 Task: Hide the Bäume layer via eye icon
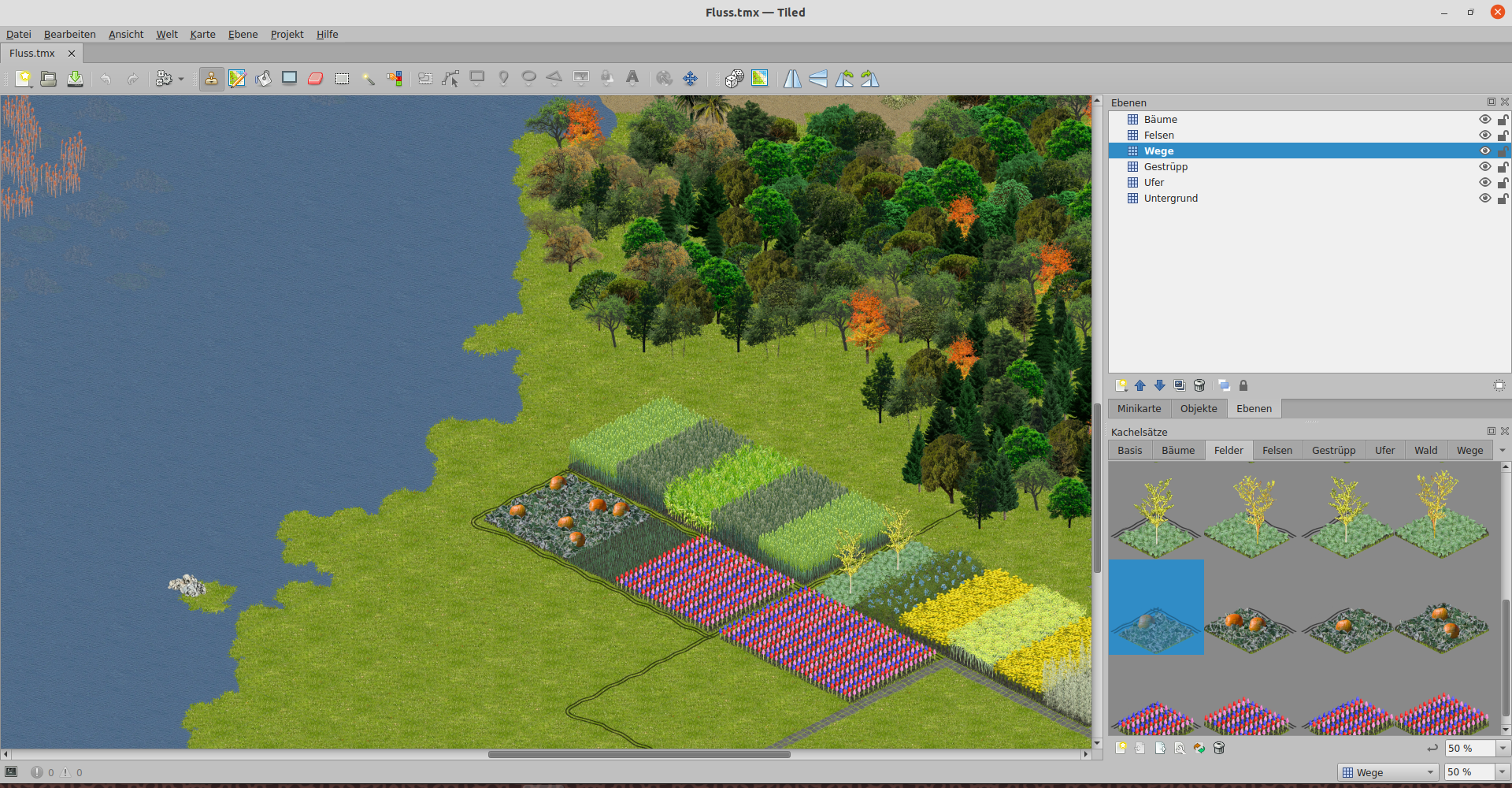point(1484,119)
